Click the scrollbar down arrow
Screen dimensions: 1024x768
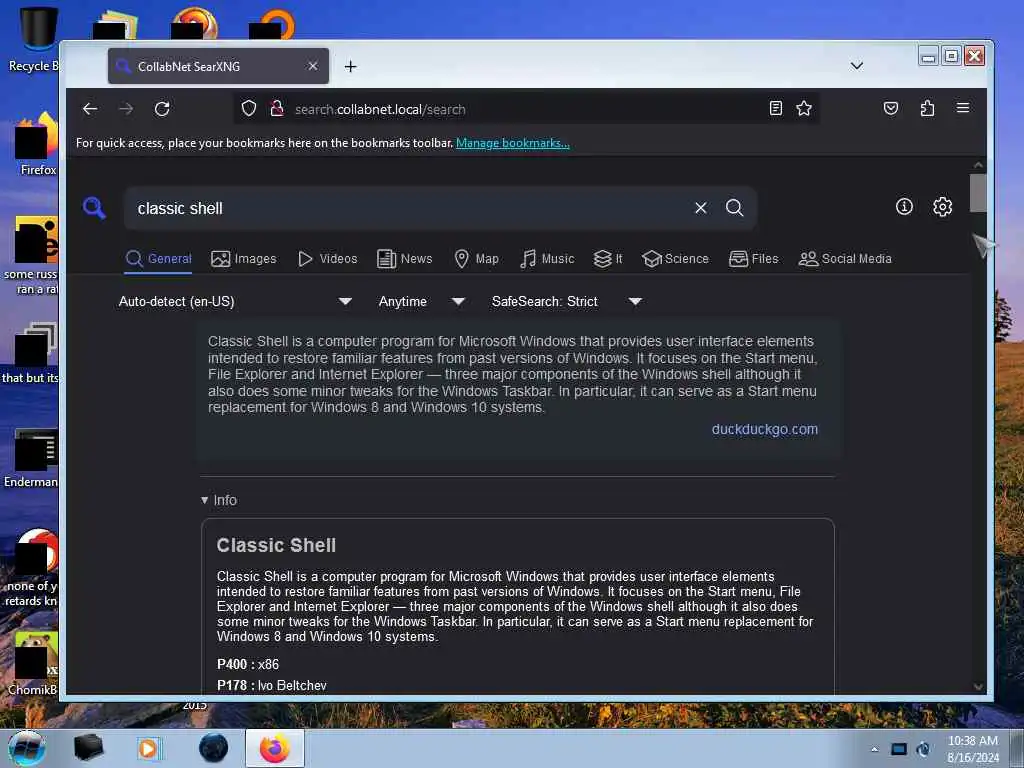[x=978, y=686]
